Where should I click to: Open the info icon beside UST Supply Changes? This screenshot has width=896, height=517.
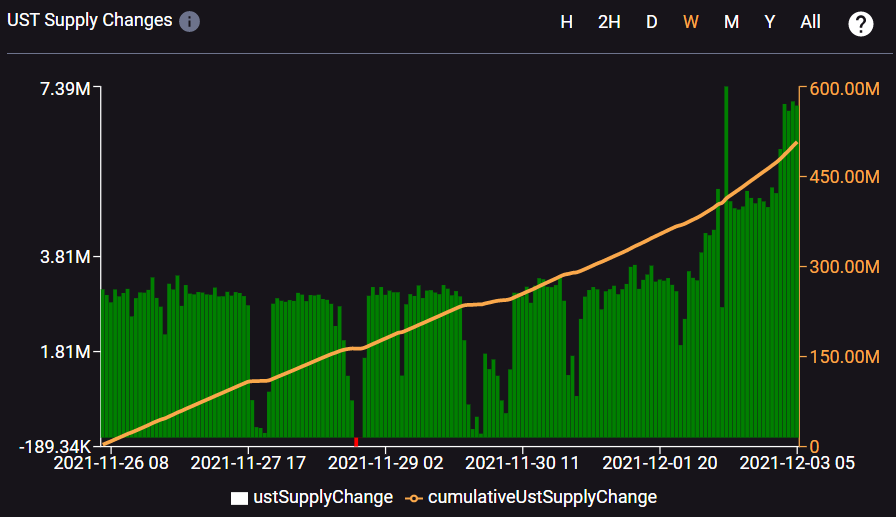tap(189, 22)
